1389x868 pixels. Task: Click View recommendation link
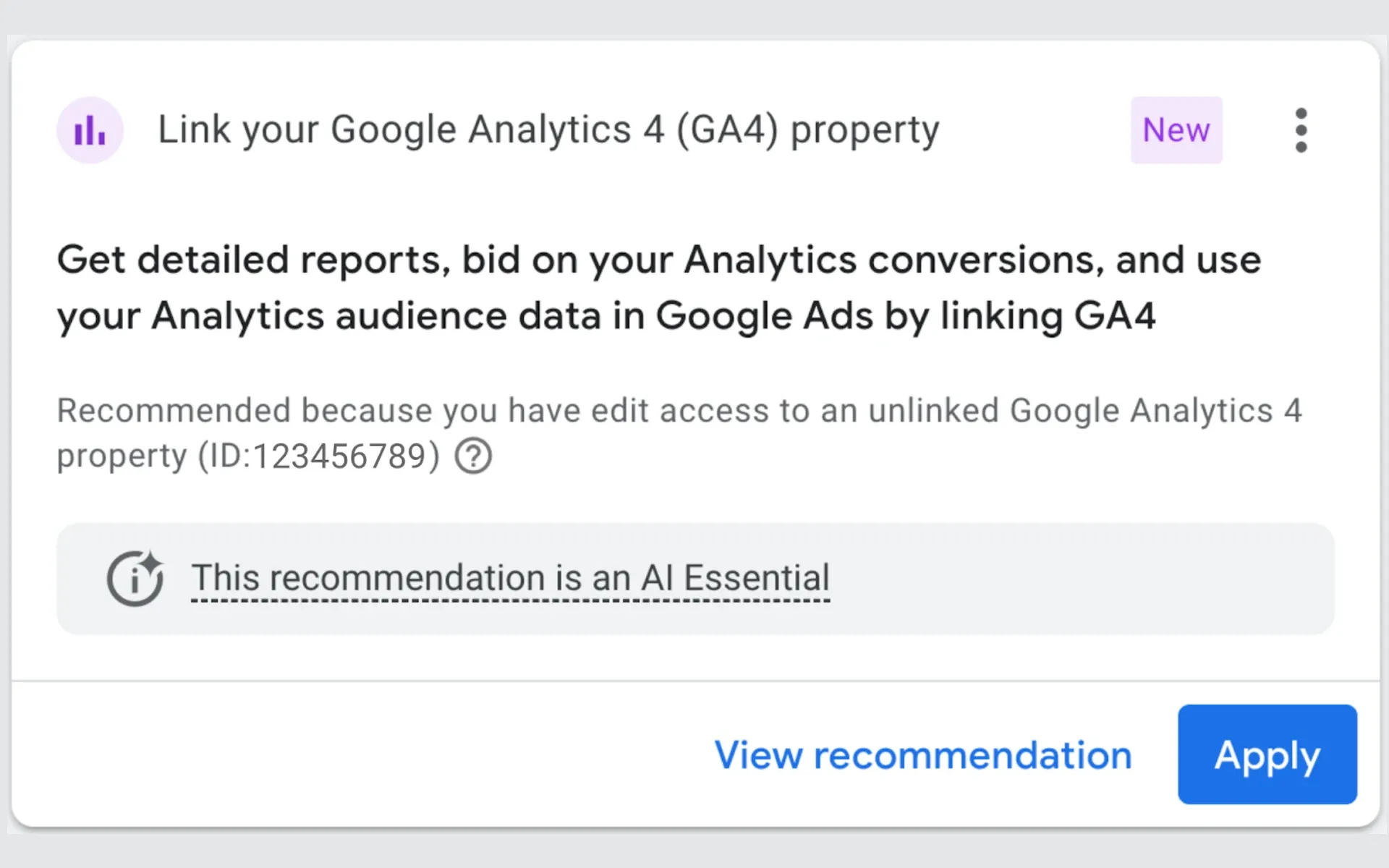923,754
